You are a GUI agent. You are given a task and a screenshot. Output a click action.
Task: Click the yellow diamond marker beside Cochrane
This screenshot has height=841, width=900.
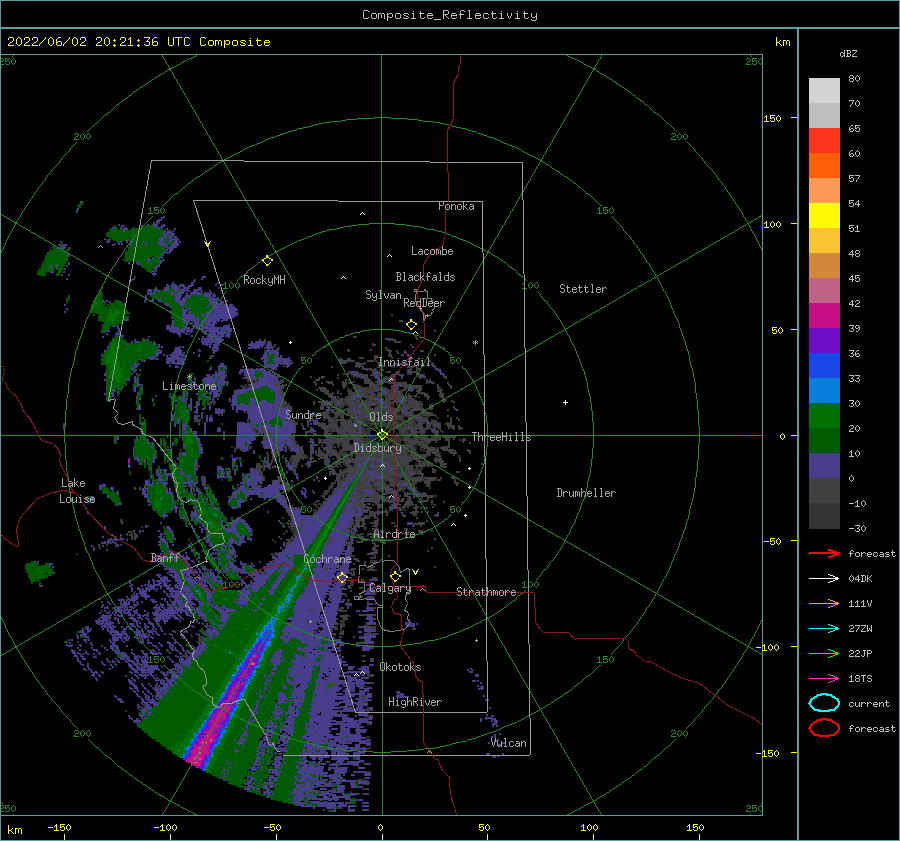pos(342,577)
